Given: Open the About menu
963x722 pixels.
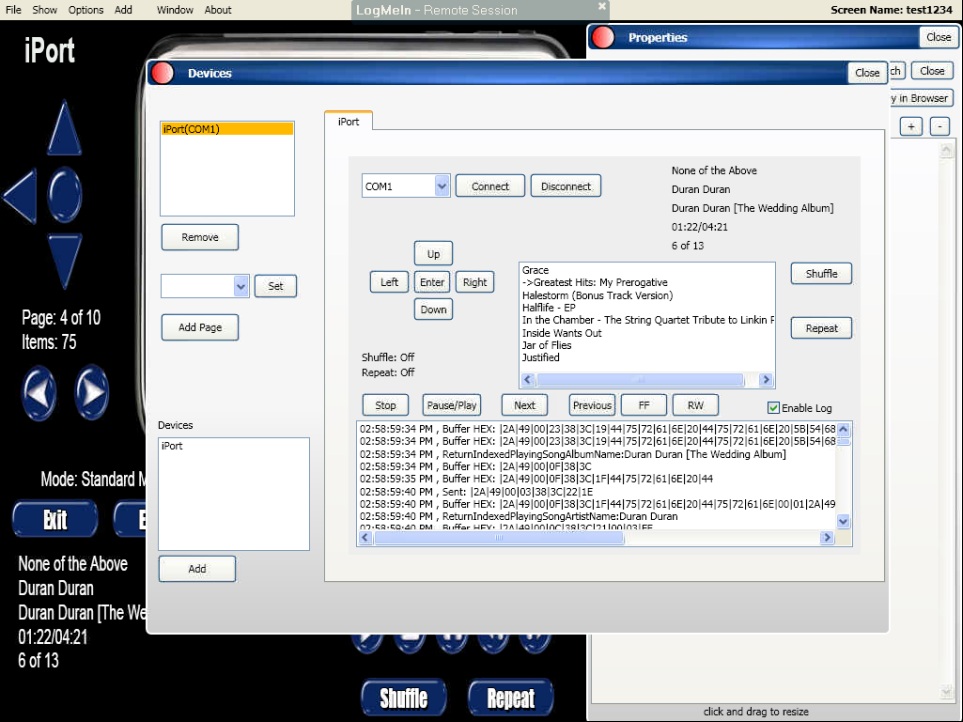Looking at the screenshot, I should pyautogui.click(x=217, y=10).
